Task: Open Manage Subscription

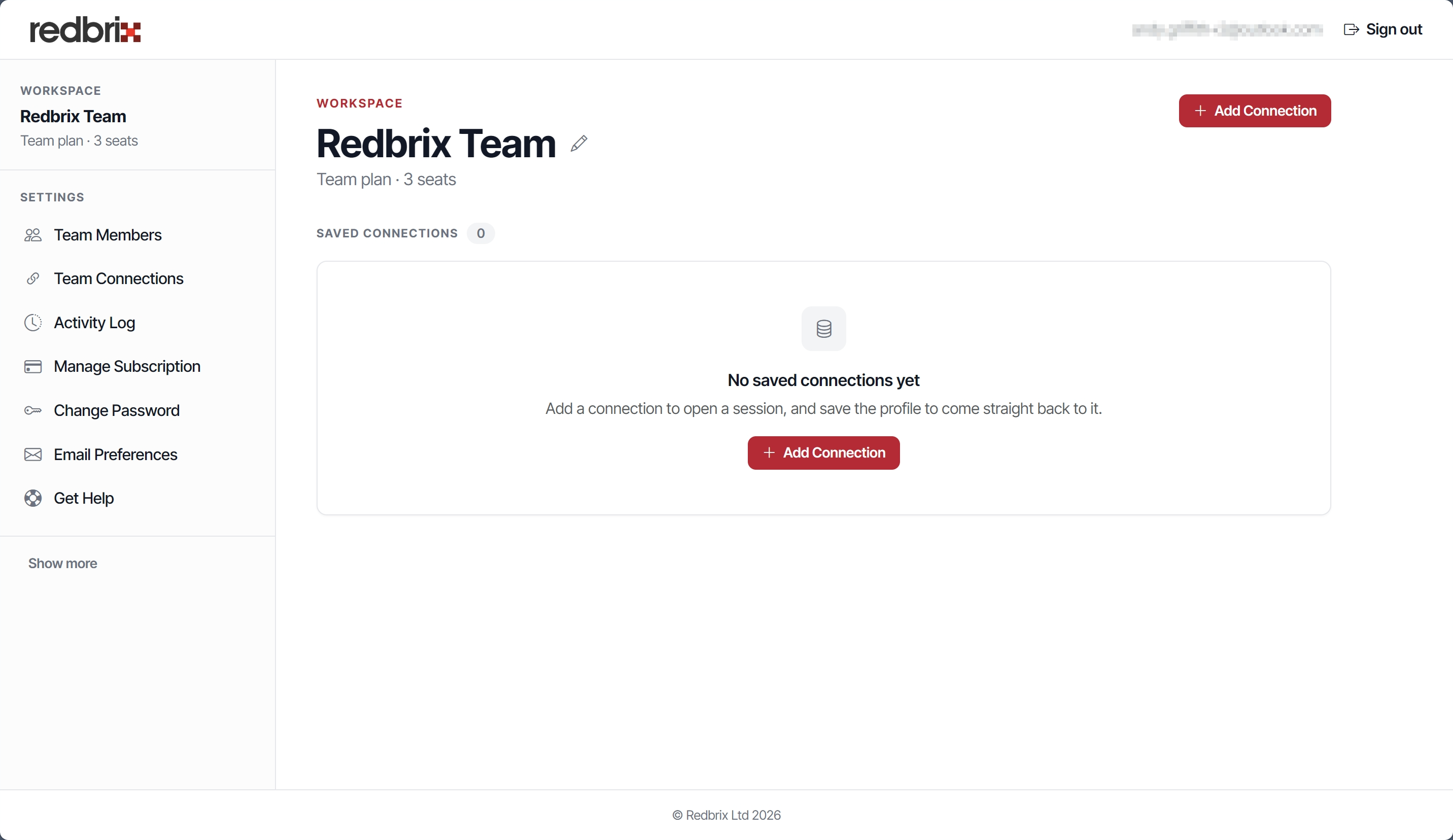Action: pos(127,366)
